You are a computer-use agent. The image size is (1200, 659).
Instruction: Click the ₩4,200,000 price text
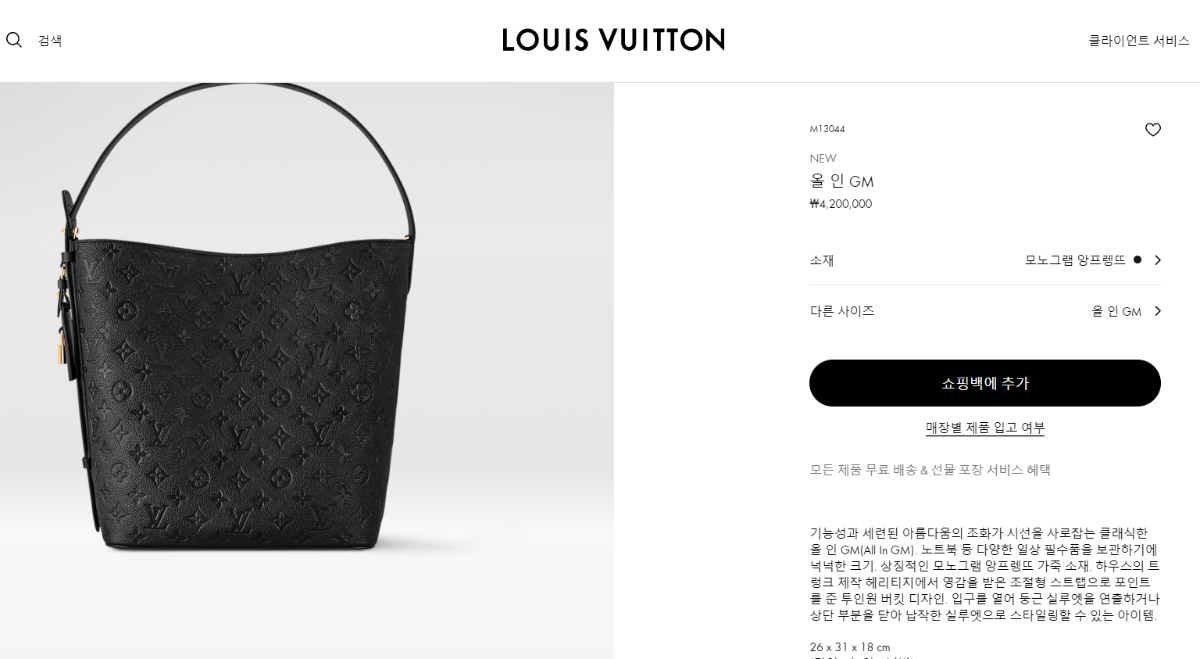[x=841, y=204]
